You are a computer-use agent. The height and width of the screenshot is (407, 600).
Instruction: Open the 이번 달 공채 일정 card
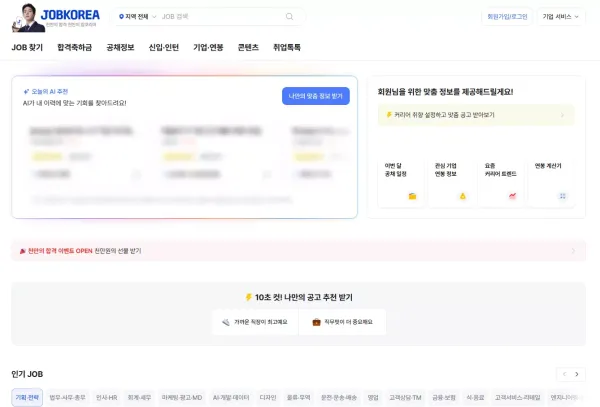point(401,183)
